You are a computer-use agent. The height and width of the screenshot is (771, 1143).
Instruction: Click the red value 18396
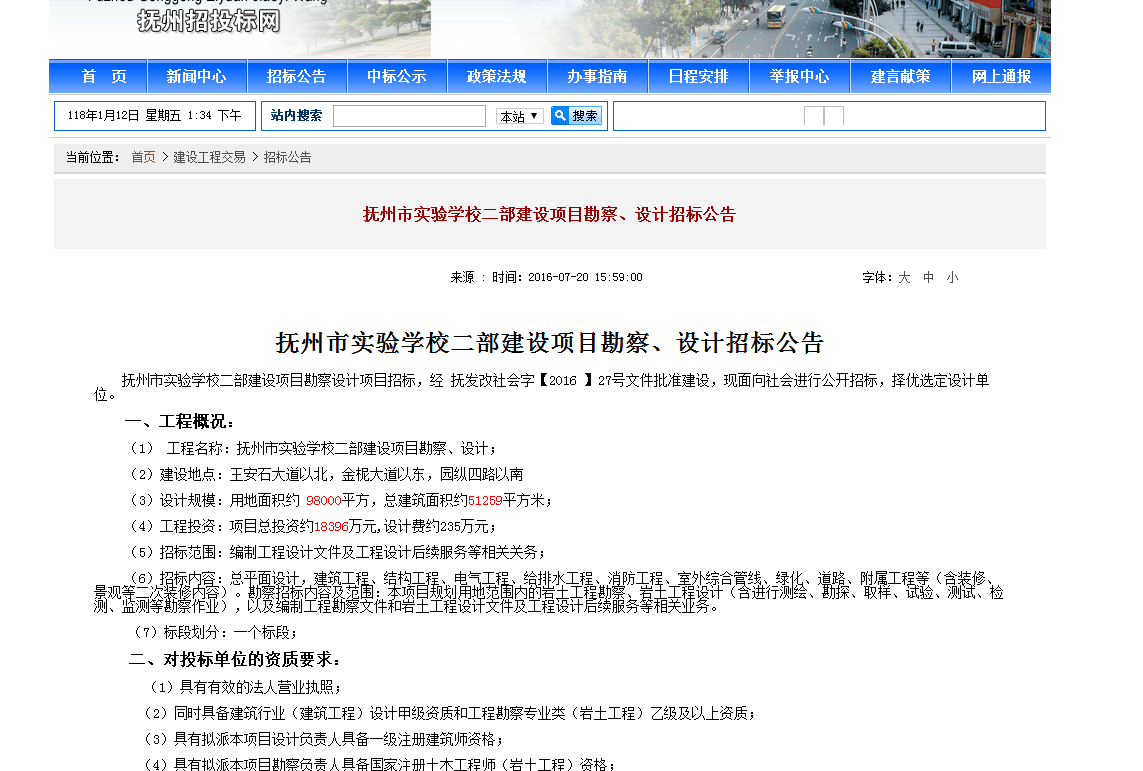tap(331, 527)
